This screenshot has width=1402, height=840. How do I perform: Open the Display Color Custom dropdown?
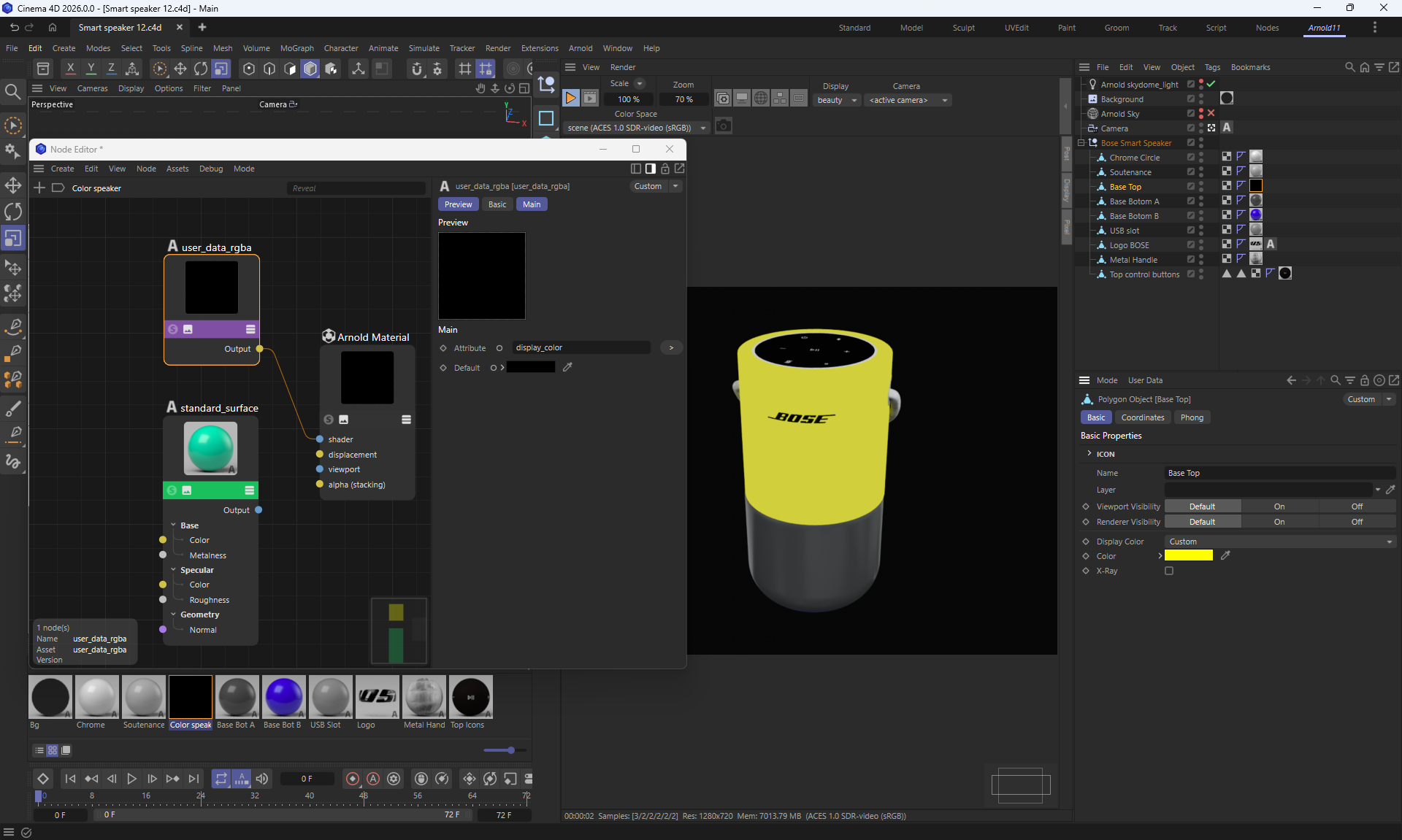click(1279, 542)
